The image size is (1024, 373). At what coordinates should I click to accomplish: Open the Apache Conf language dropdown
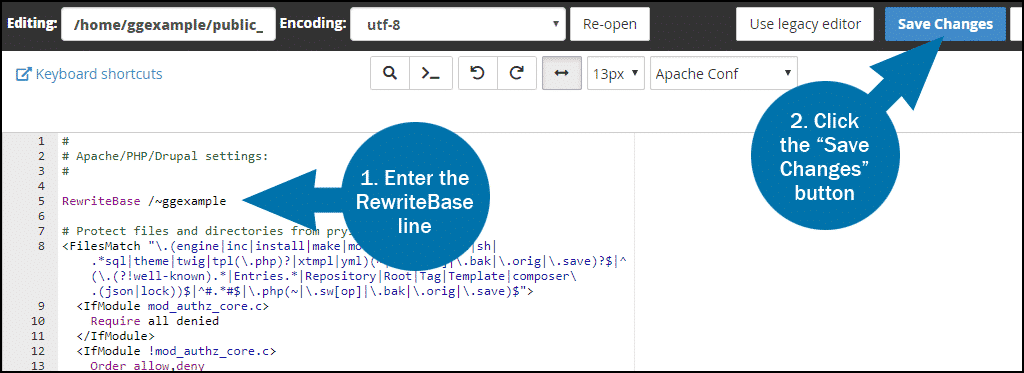[x=724, y=73]
